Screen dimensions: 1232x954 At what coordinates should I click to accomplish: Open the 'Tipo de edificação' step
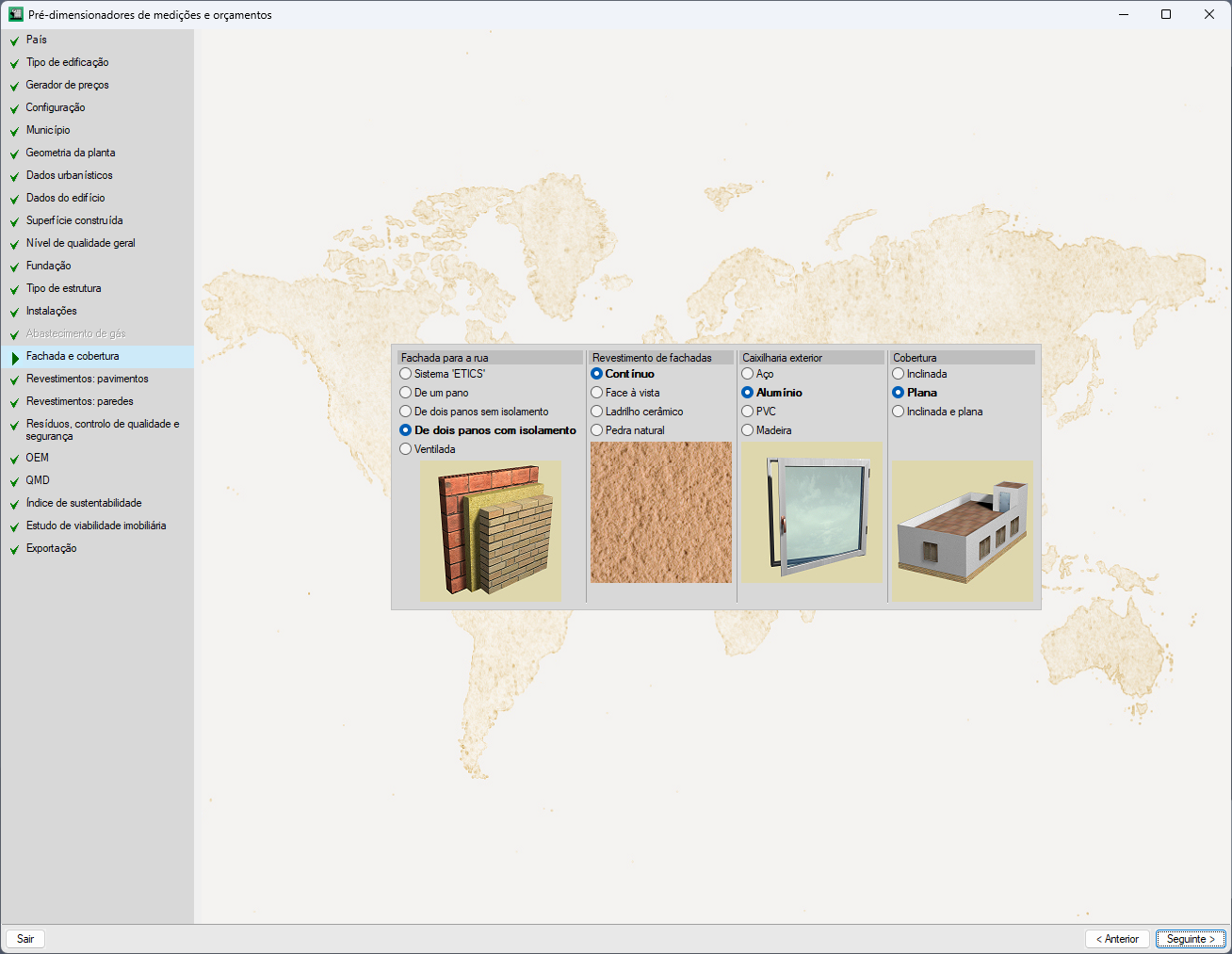(x=68, y=62)
